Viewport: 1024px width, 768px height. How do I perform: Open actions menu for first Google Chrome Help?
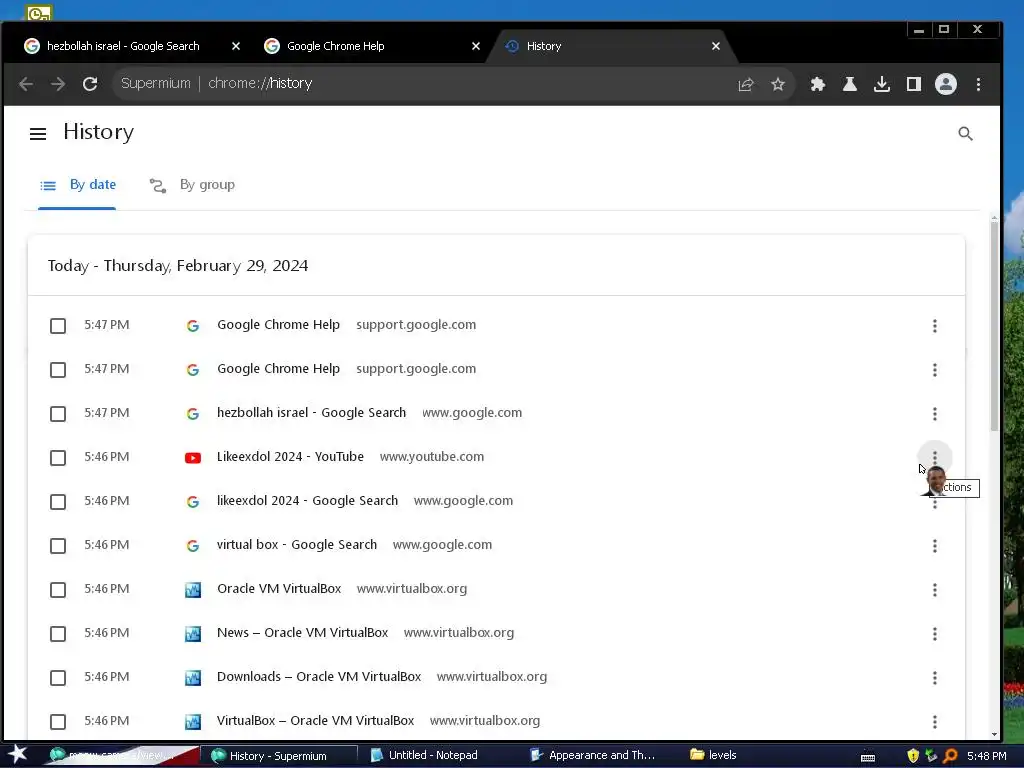tap(935, 326)
